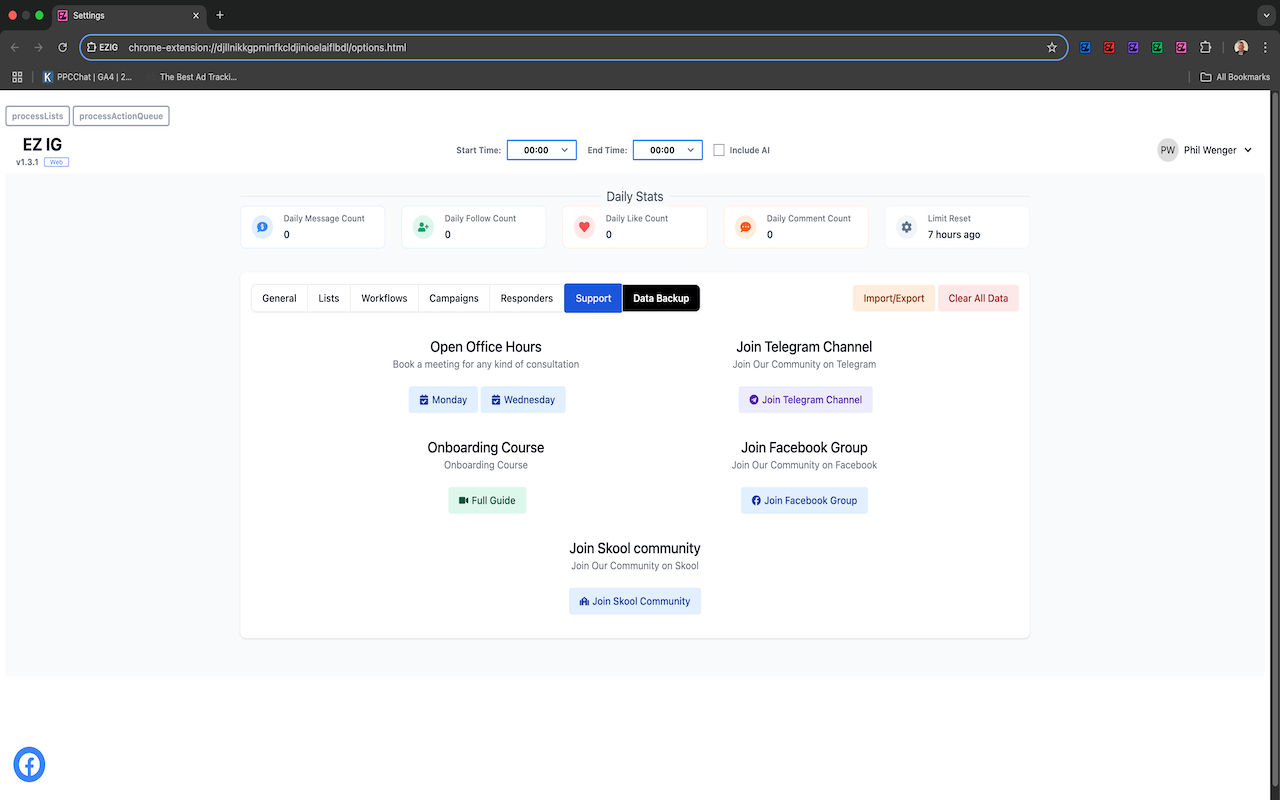The height and width of the screenshot is (800, 1280).
Task: Open the End Time dropdown
Action: 667,149
